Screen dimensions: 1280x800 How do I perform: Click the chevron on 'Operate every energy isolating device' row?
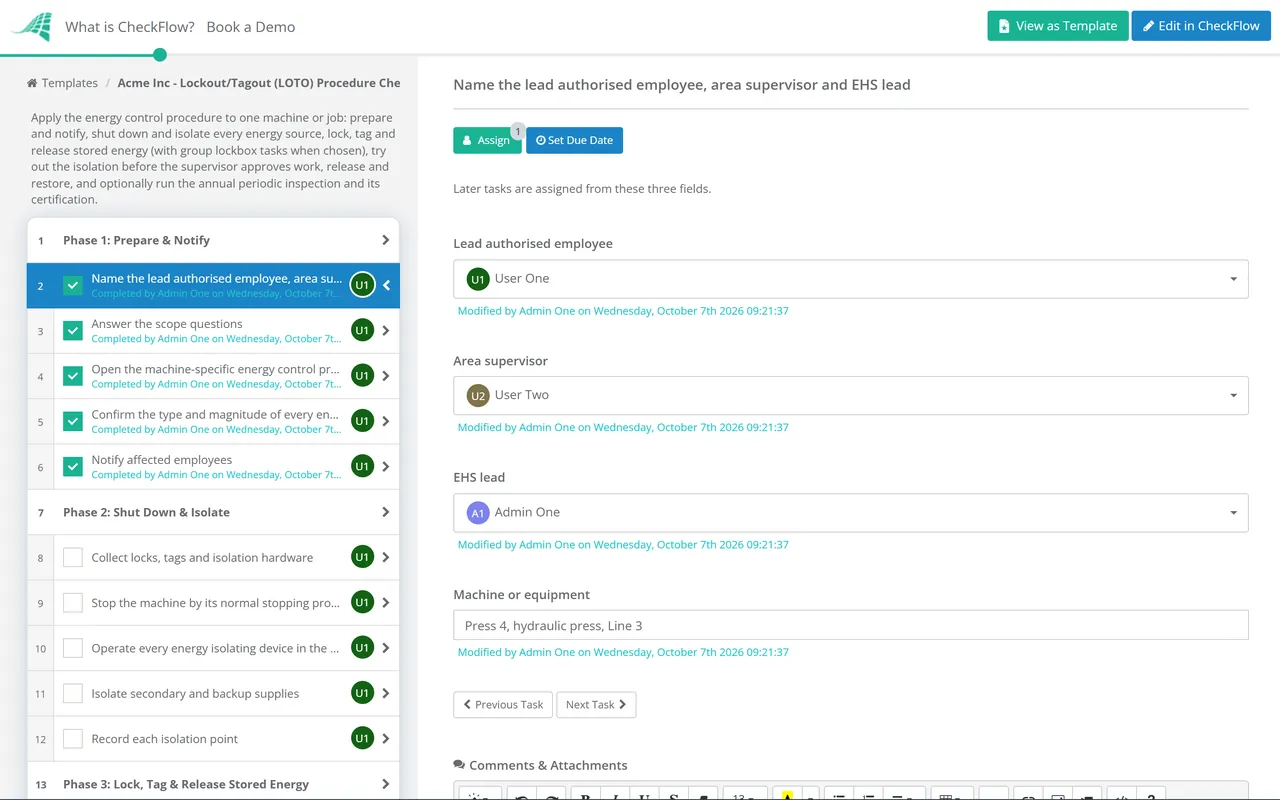(x=386, y=648)
